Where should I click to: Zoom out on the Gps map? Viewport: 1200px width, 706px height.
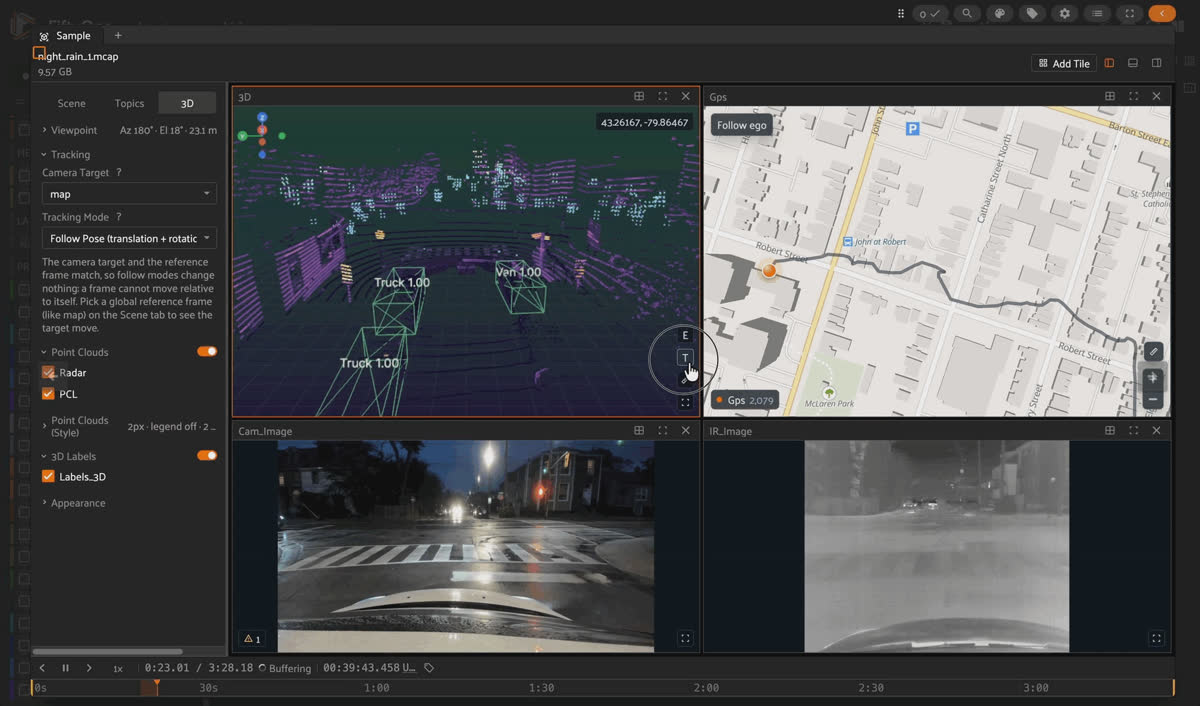(1153, 399)
